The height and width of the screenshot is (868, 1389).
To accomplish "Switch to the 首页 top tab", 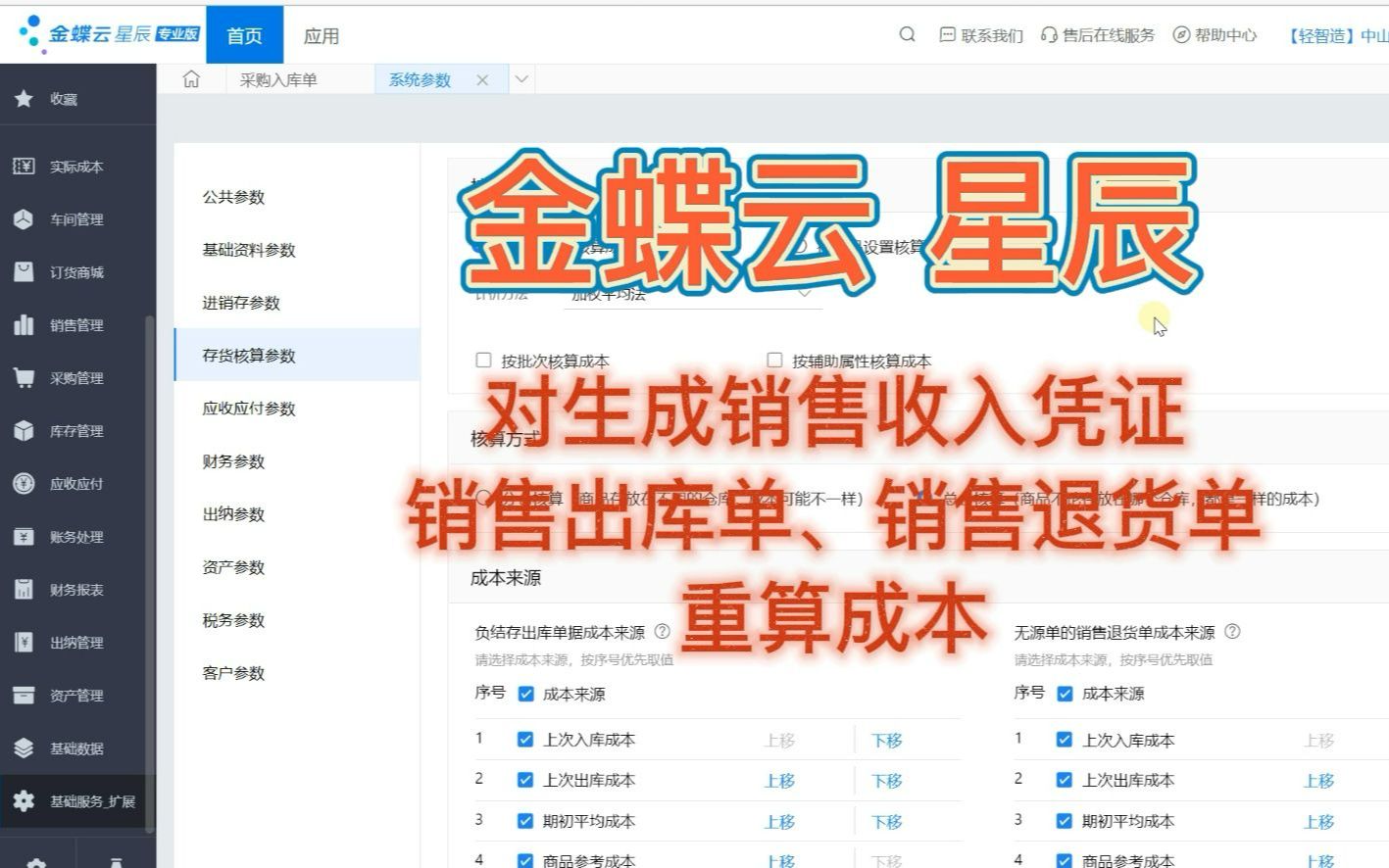I will (x=244, y=35).
